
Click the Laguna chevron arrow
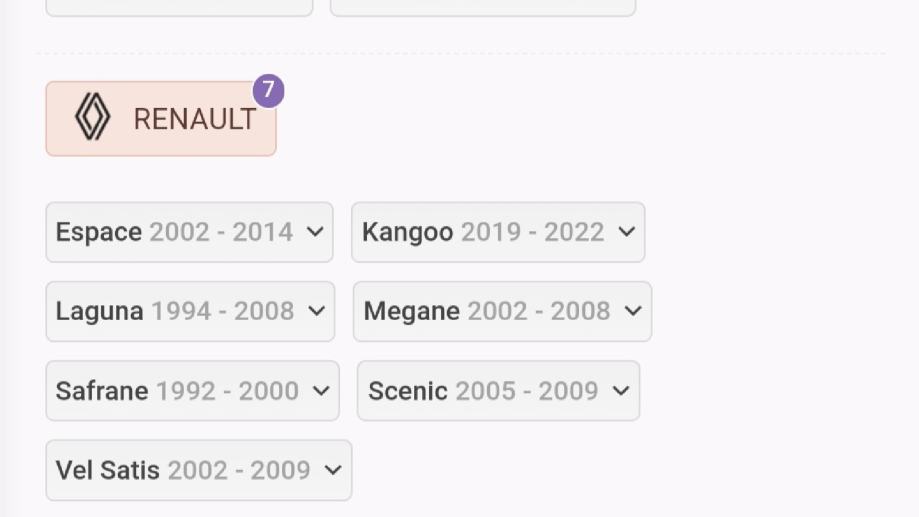[x=316, y=311]
